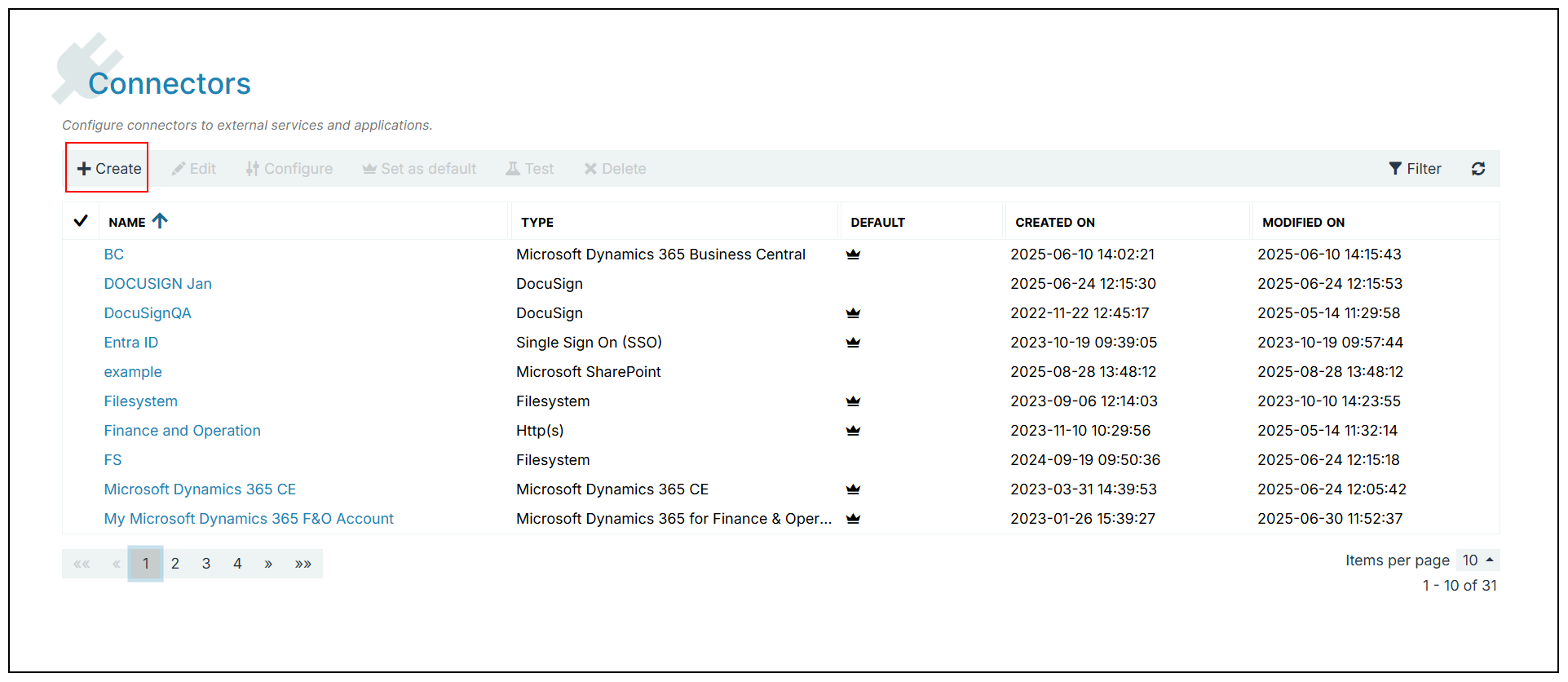Screen dimensions: 1568x682
Task: Go to page 4
Action: (x=237, y=564)
